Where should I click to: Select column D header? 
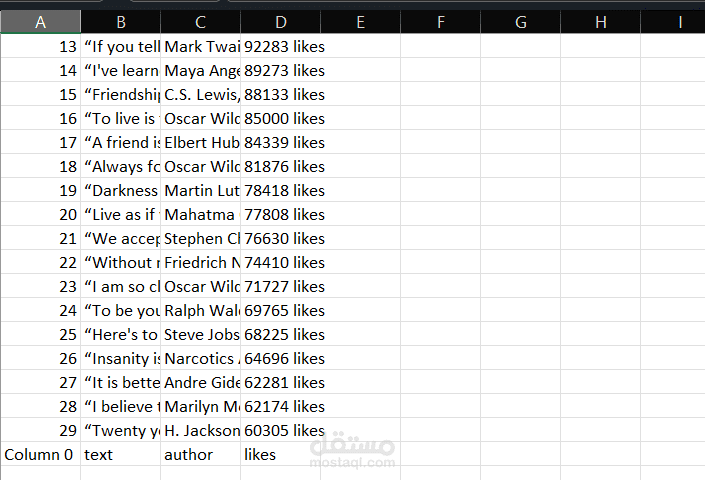tap(281, 22)
